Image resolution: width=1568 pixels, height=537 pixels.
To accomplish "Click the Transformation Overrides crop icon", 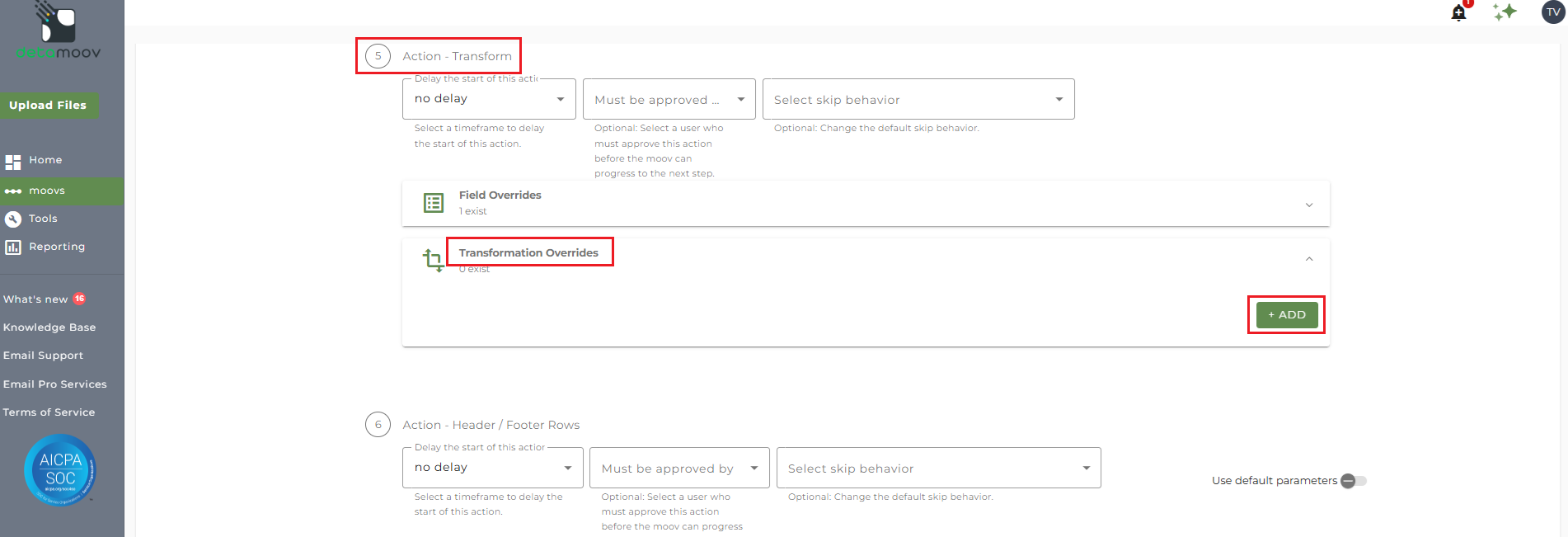I will 433,260.
